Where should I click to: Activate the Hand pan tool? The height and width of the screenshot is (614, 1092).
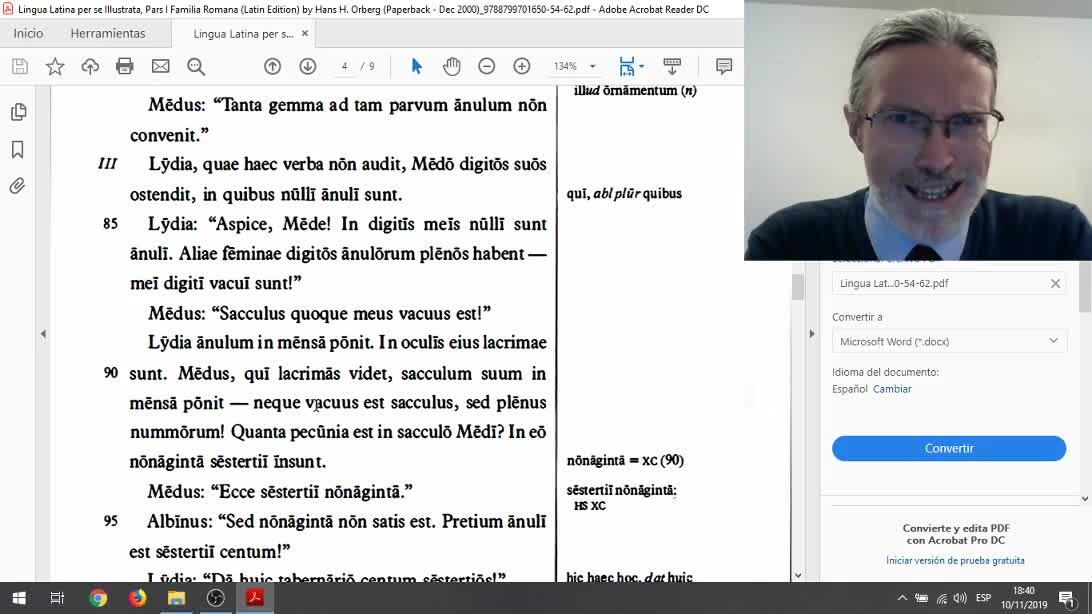point(452,66)
